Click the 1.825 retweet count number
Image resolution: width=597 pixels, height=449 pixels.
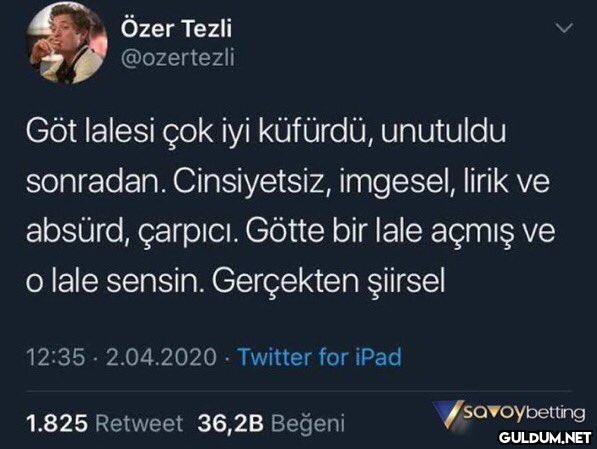(57, 423)
